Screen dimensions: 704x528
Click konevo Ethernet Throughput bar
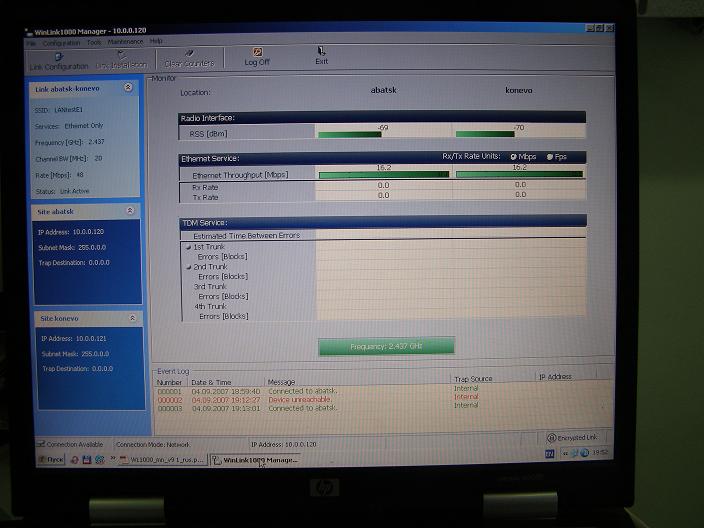coord(519,174)
